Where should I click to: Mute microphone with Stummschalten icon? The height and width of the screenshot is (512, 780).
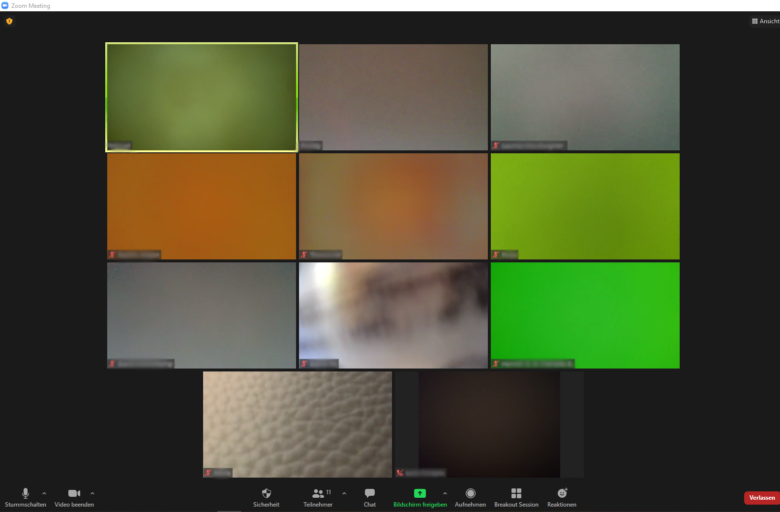(25, 494)
